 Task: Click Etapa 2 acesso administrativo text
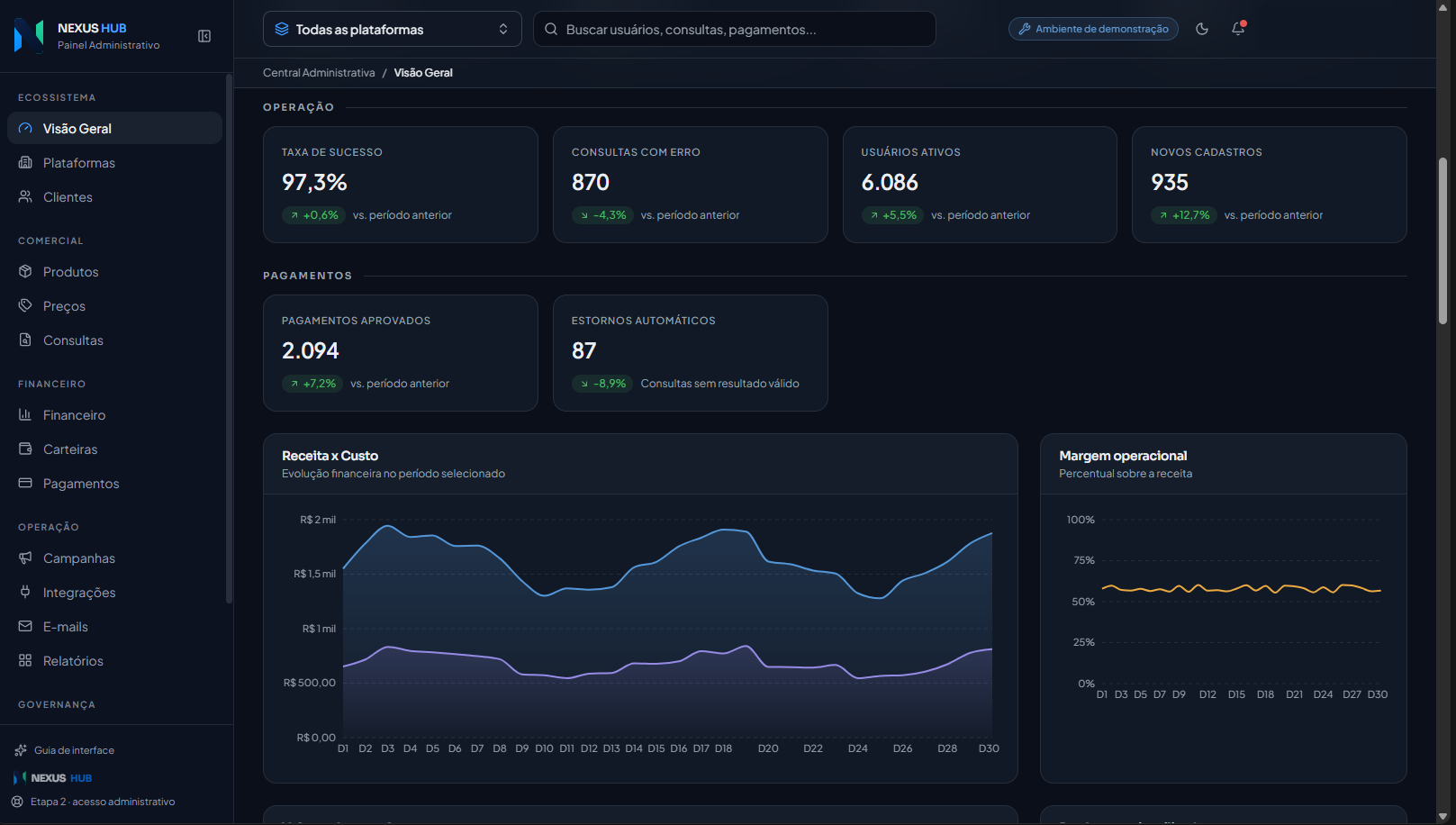[103, 802]
